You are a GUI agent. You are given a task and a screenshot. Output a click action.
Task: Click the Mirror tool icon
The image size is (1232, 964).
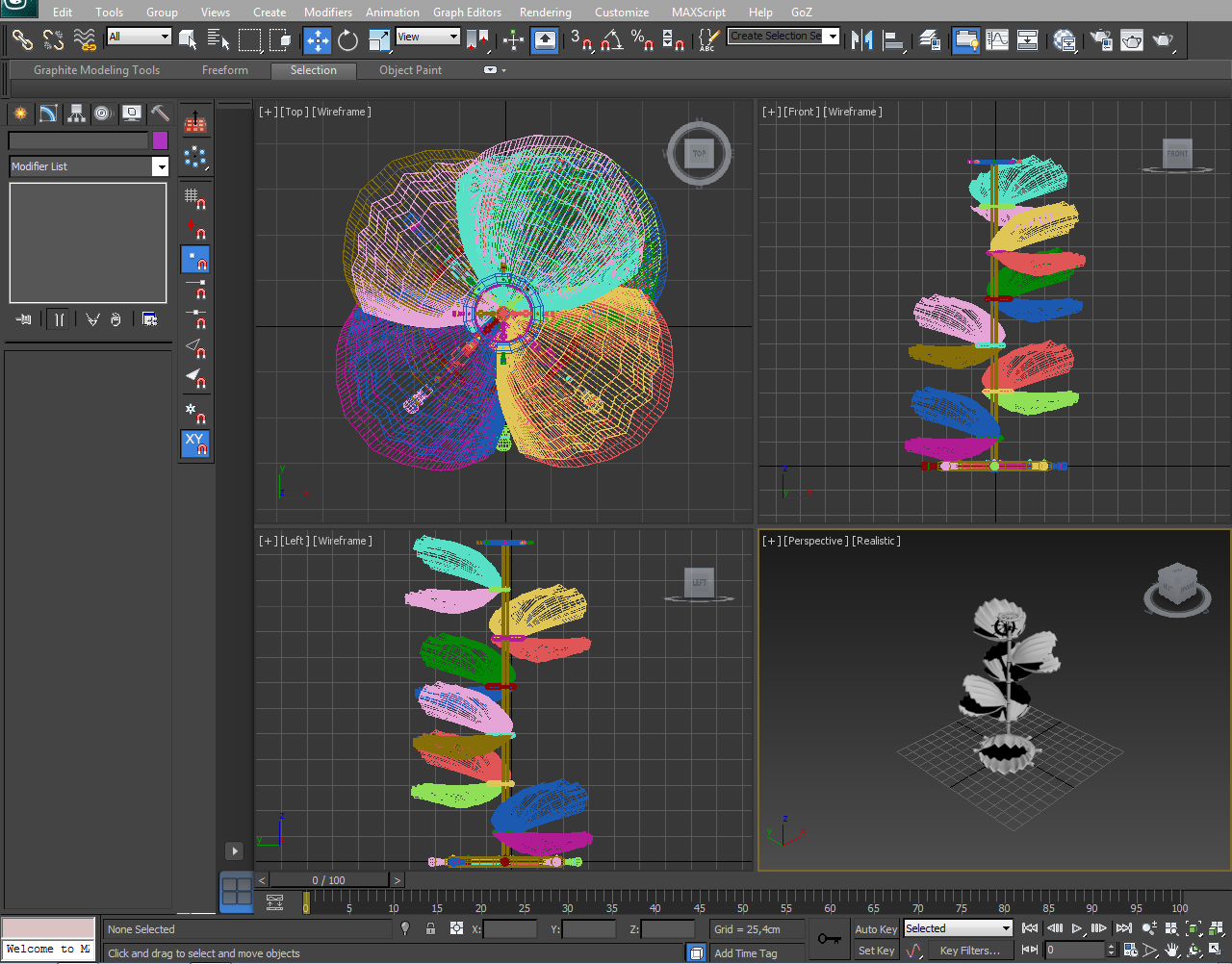pos(863,40)
